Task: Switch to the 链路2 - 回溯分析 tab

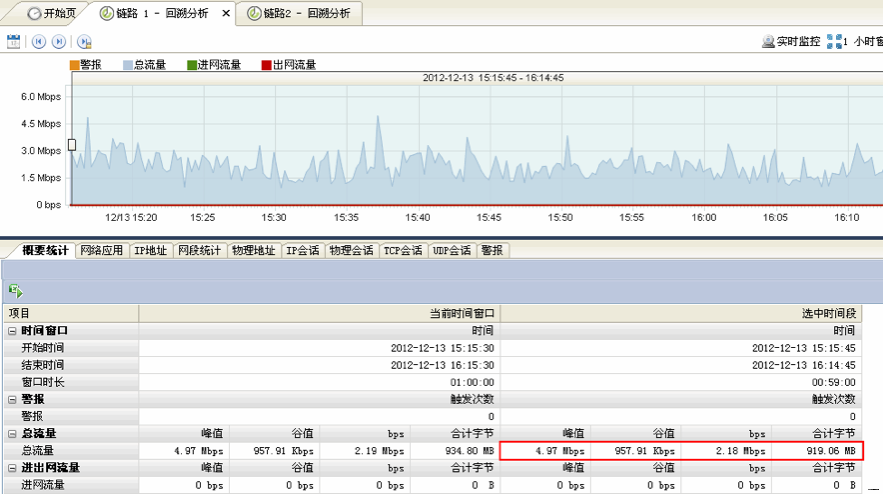Action: tap(299, 14)
